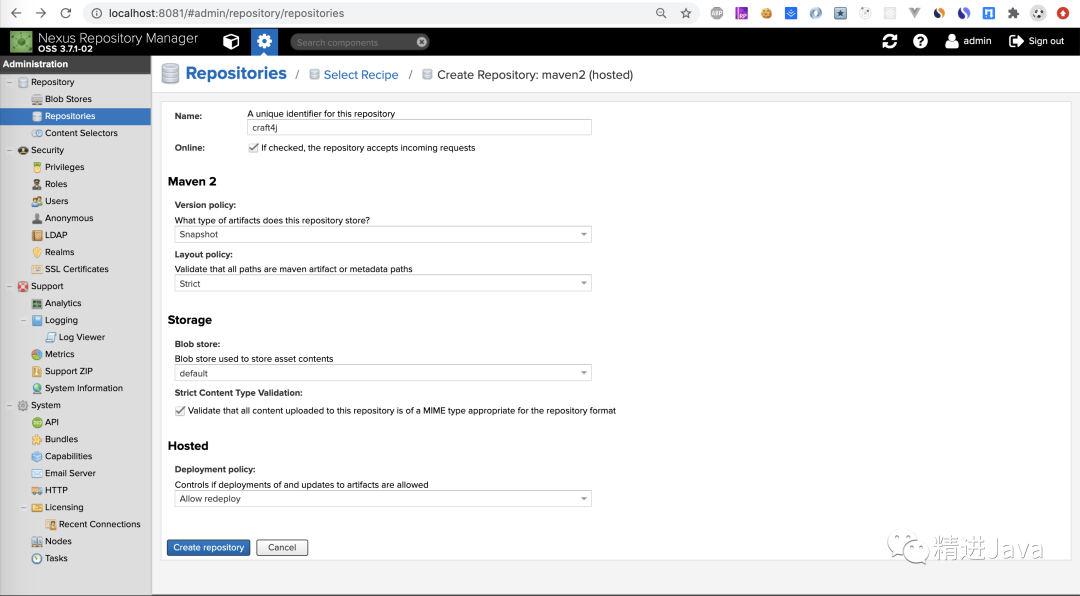Click the Create repository button
Image resolution: width=1080 pixels, height=596 pixels.
point(208,548)
